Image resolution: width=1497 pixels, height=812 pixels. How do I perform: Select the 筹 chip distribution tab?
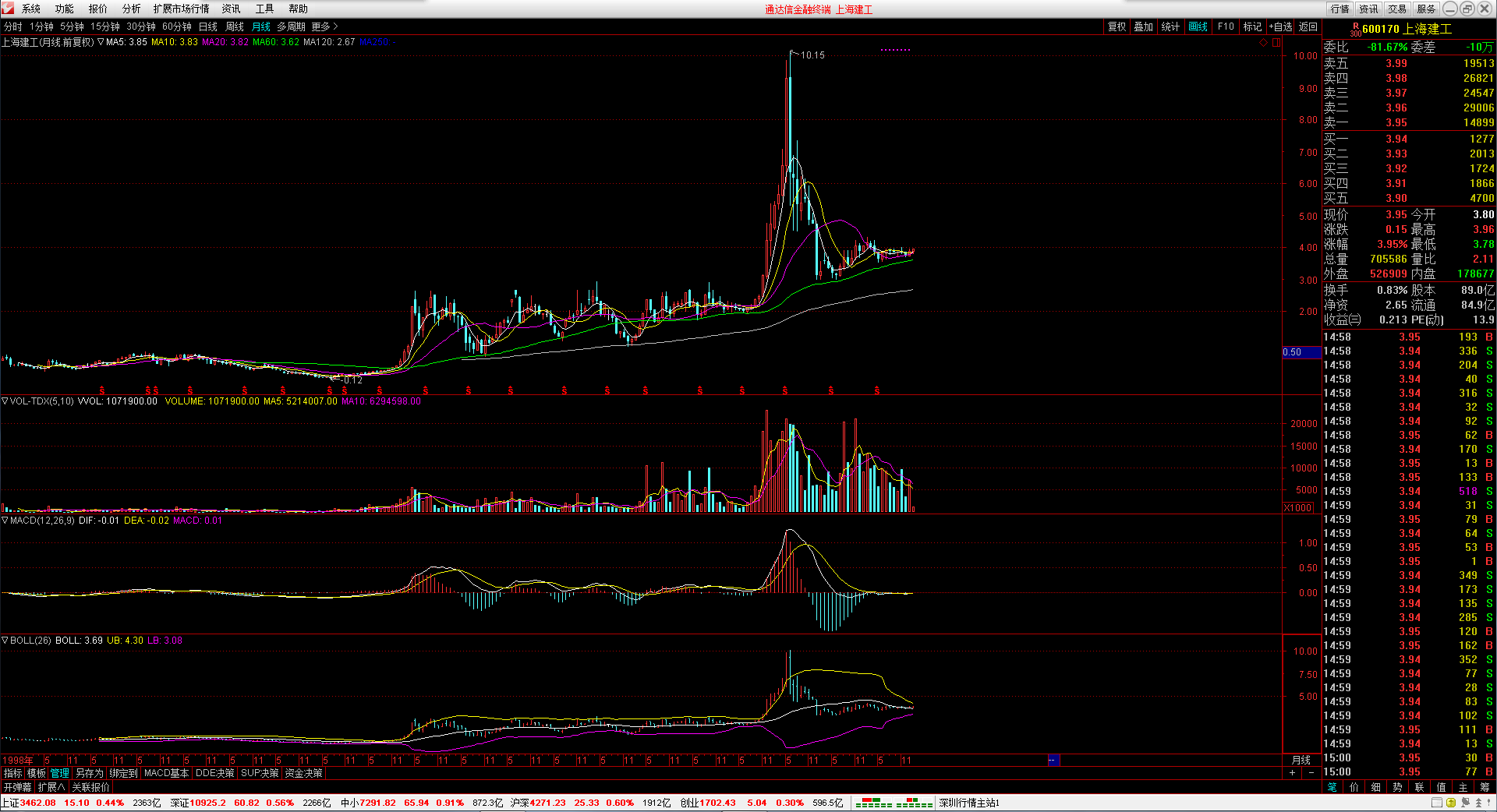(x=1485, y=787)
